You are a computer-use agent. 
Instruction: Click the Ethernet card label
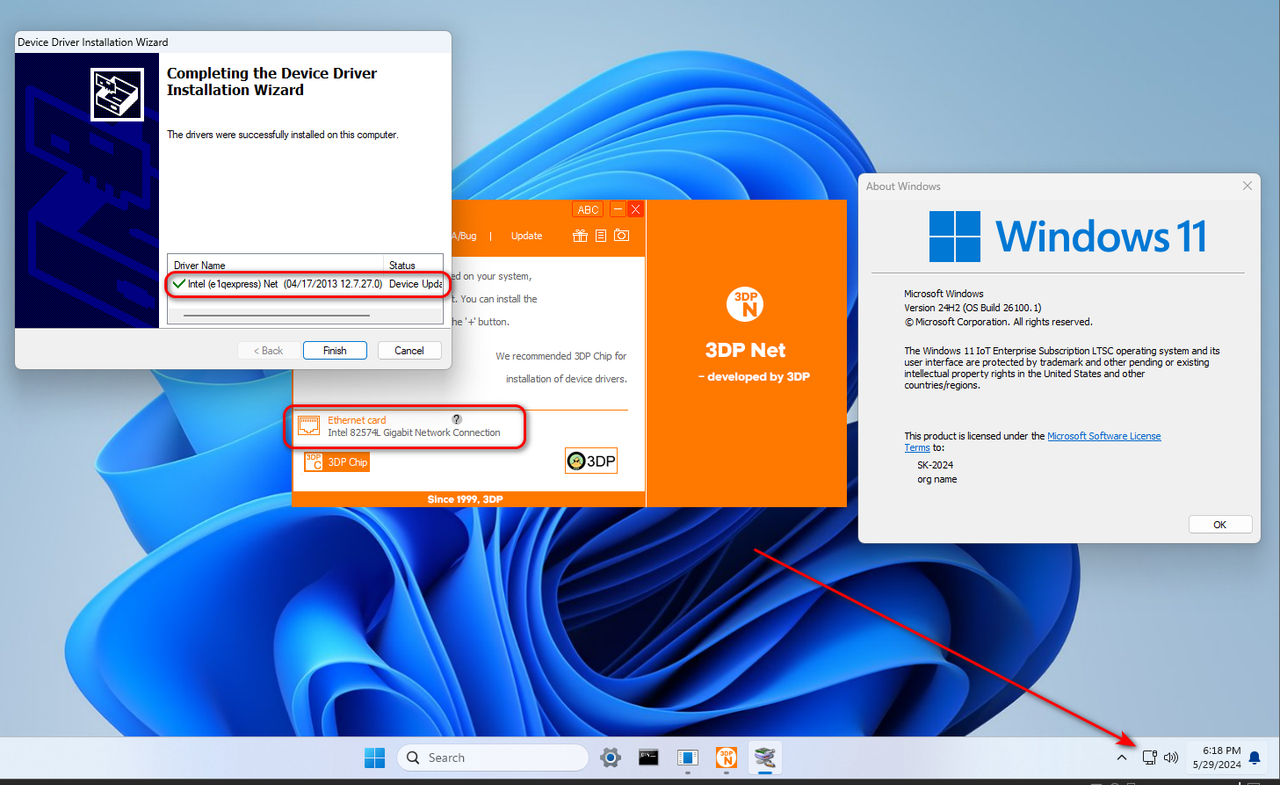point(357,420)
